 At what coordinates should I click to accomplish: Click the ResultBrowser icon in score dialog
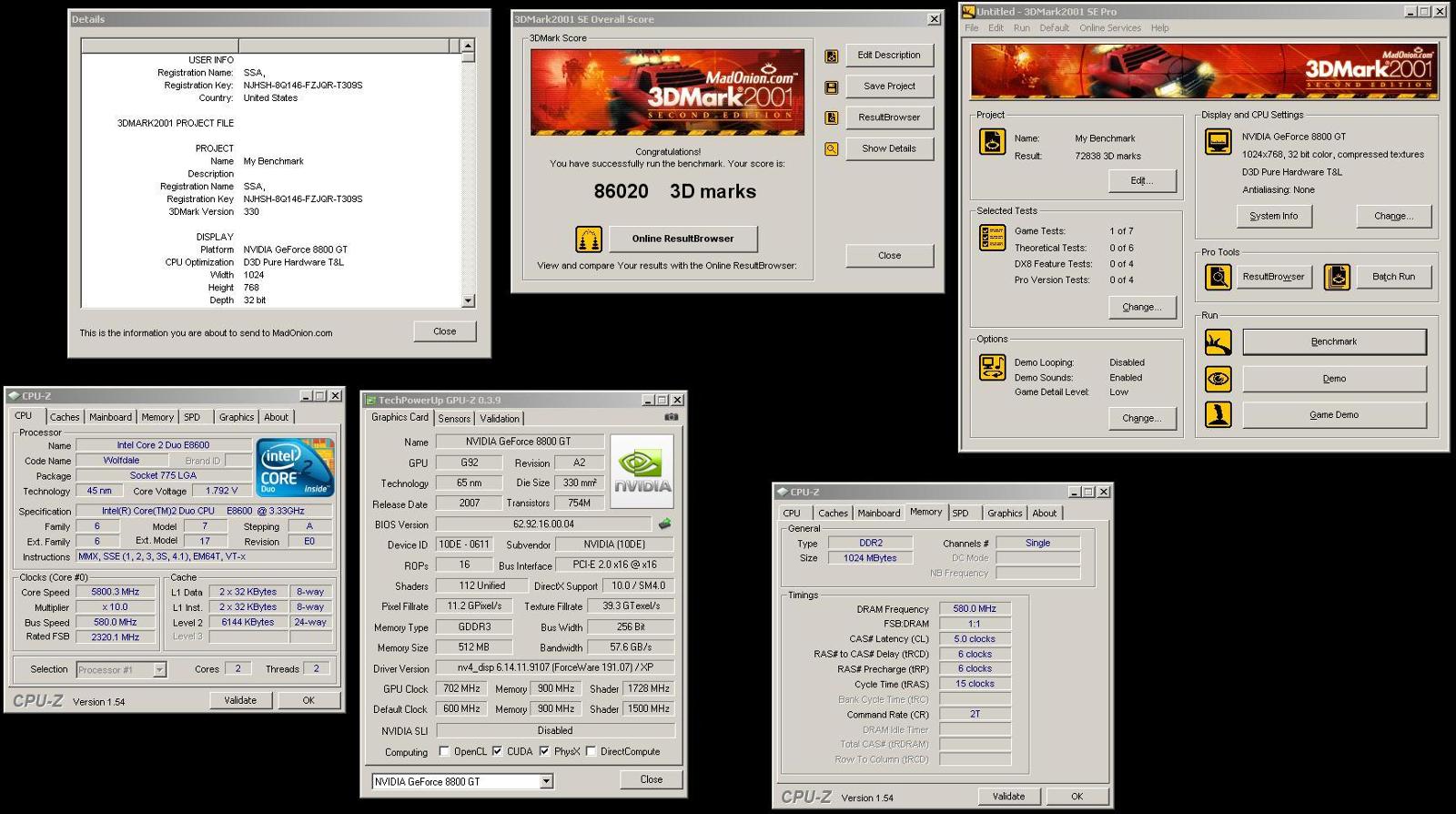point(831,118)
